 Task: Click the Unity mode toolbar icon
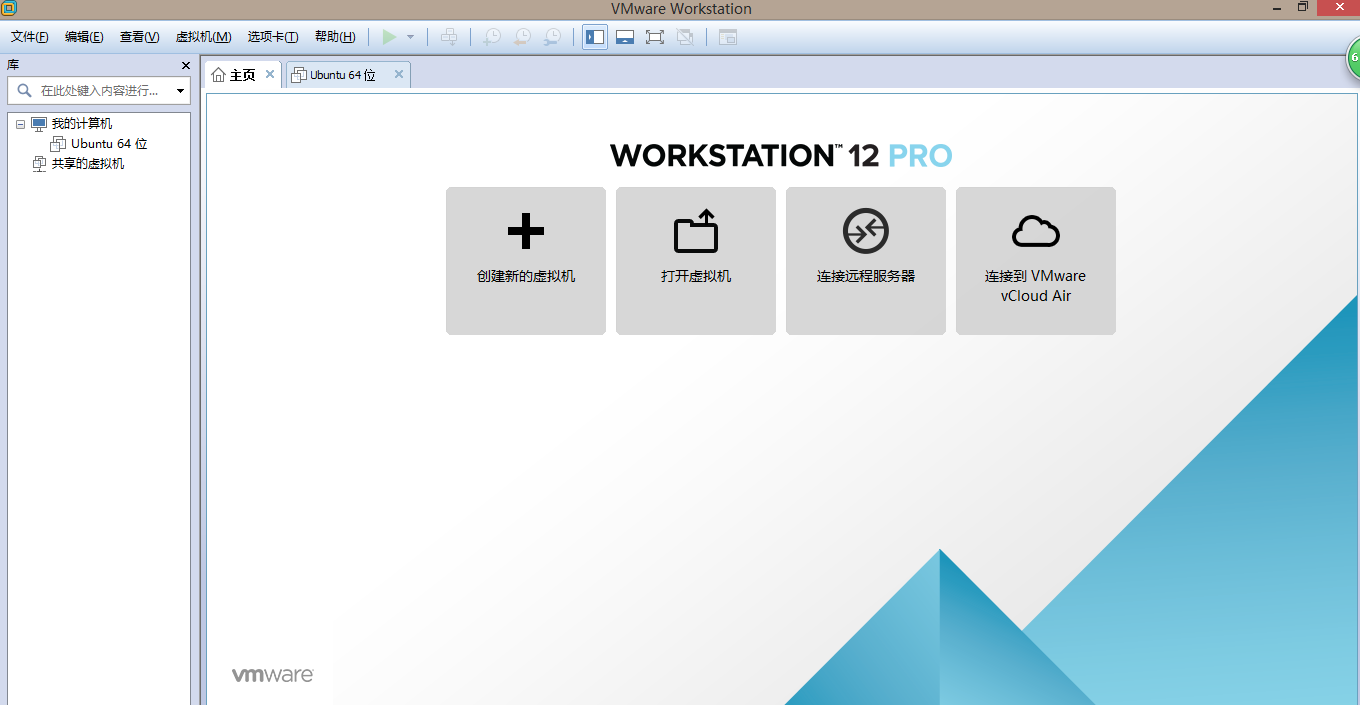tap(685, 37)
